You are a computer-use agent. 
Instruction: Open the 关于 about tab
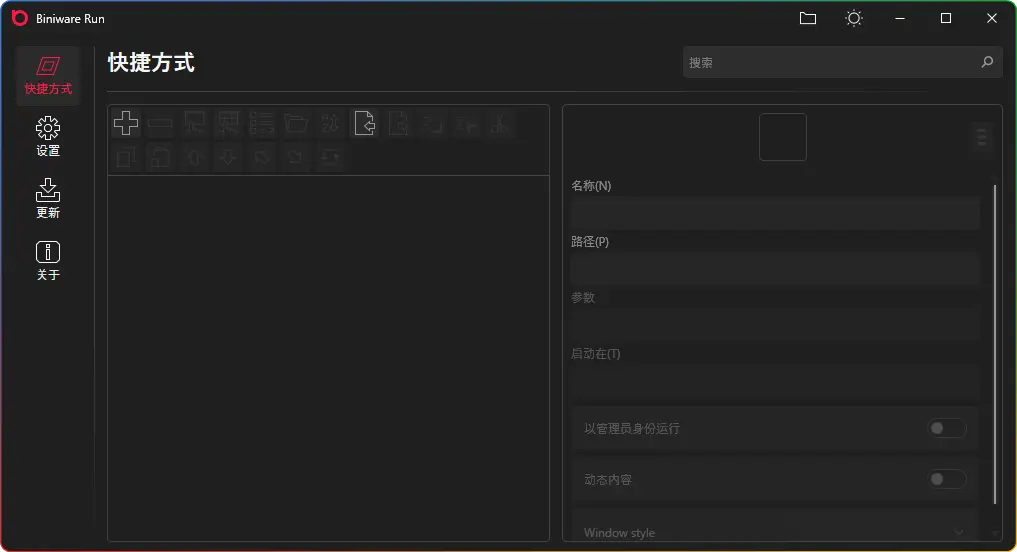tap(48, 261)
